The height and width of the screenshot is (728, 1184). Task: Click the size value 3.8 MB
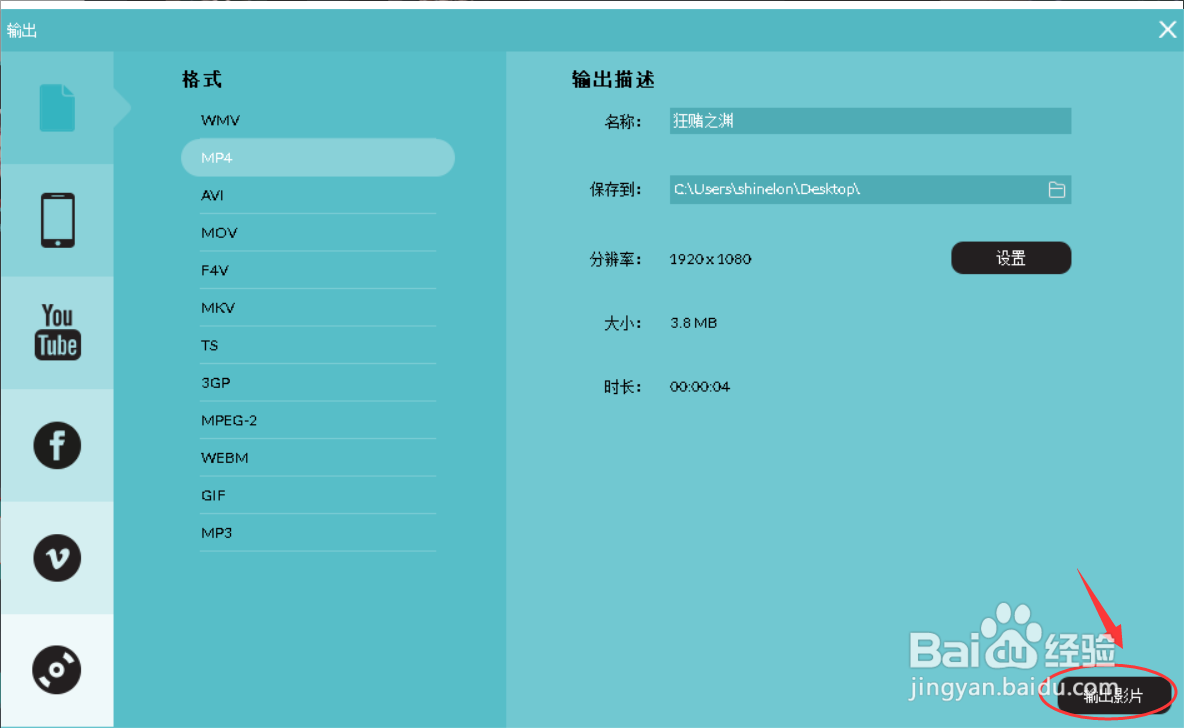(693, 323)
